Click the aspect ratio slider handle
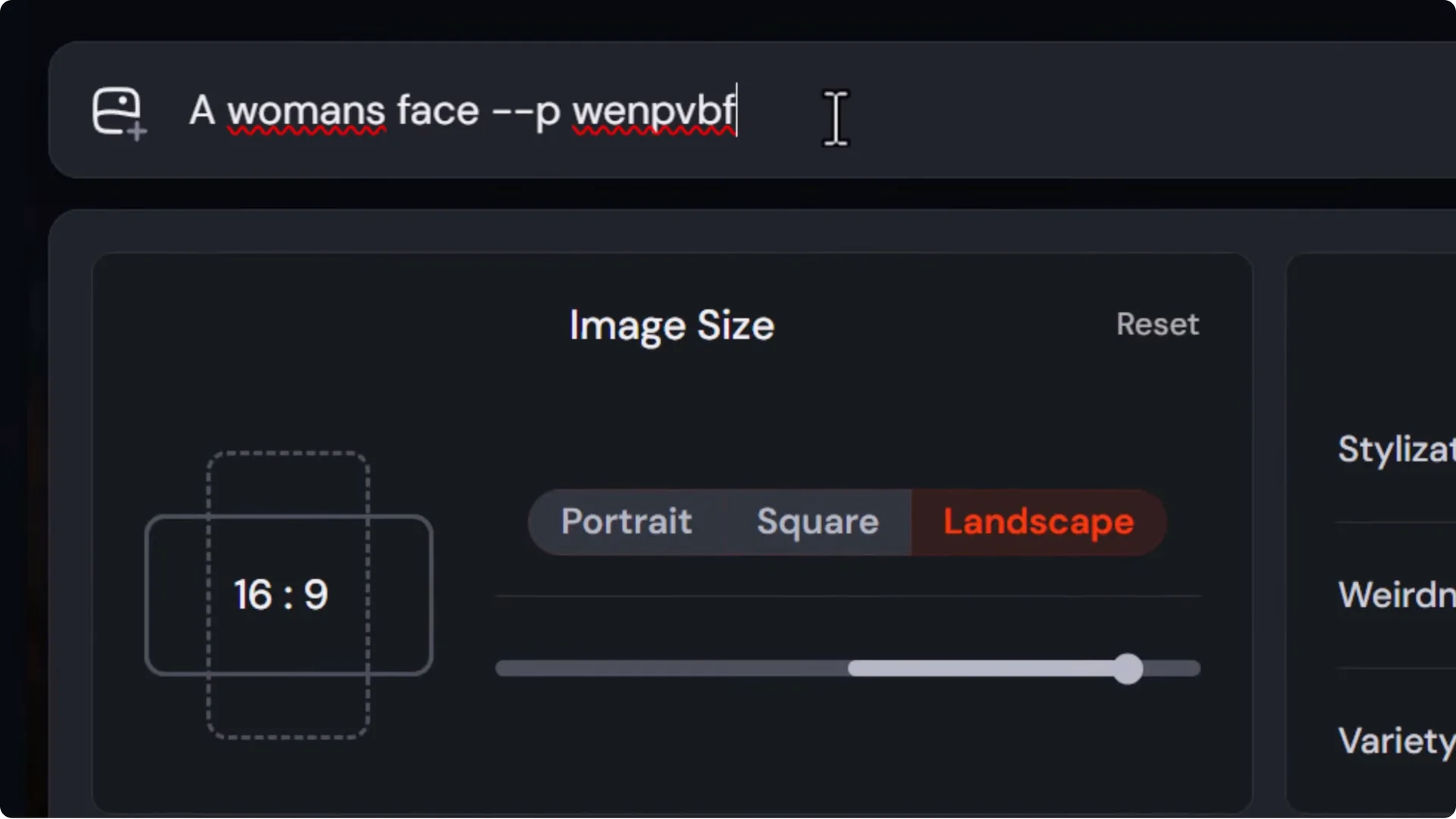Image resolution: width=1456 pixels, height=819 pixels. coord(1128,668)
